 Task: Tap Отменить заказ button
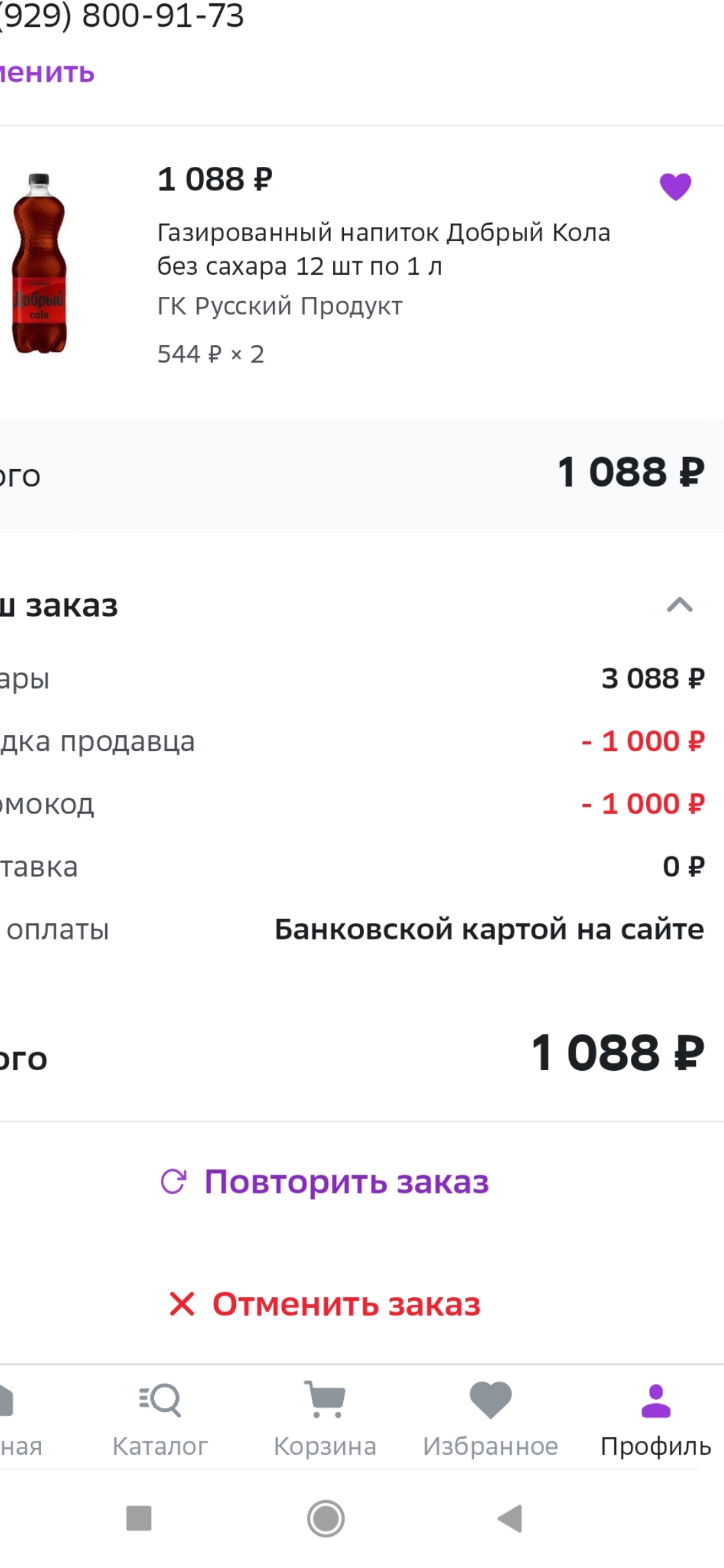click(x=346, y=1304)
